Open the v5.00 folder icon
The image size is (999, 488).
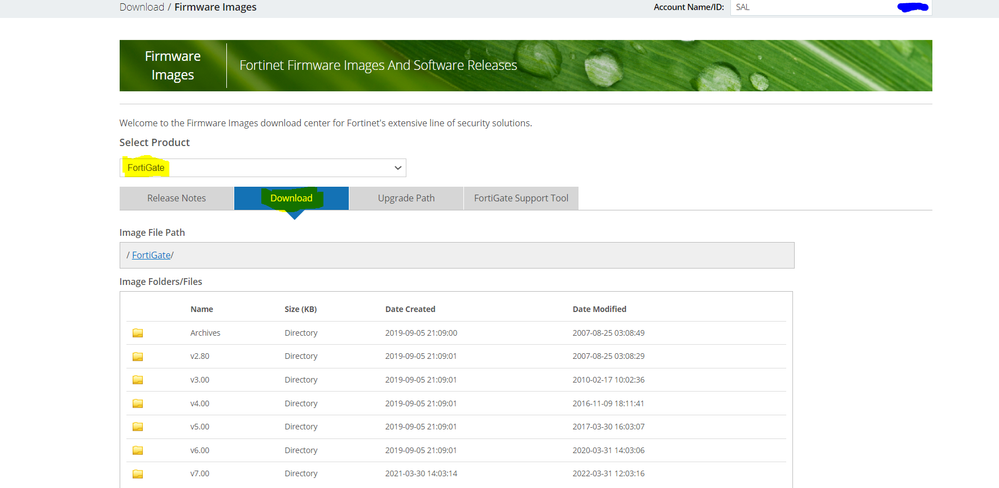(138, 427)
